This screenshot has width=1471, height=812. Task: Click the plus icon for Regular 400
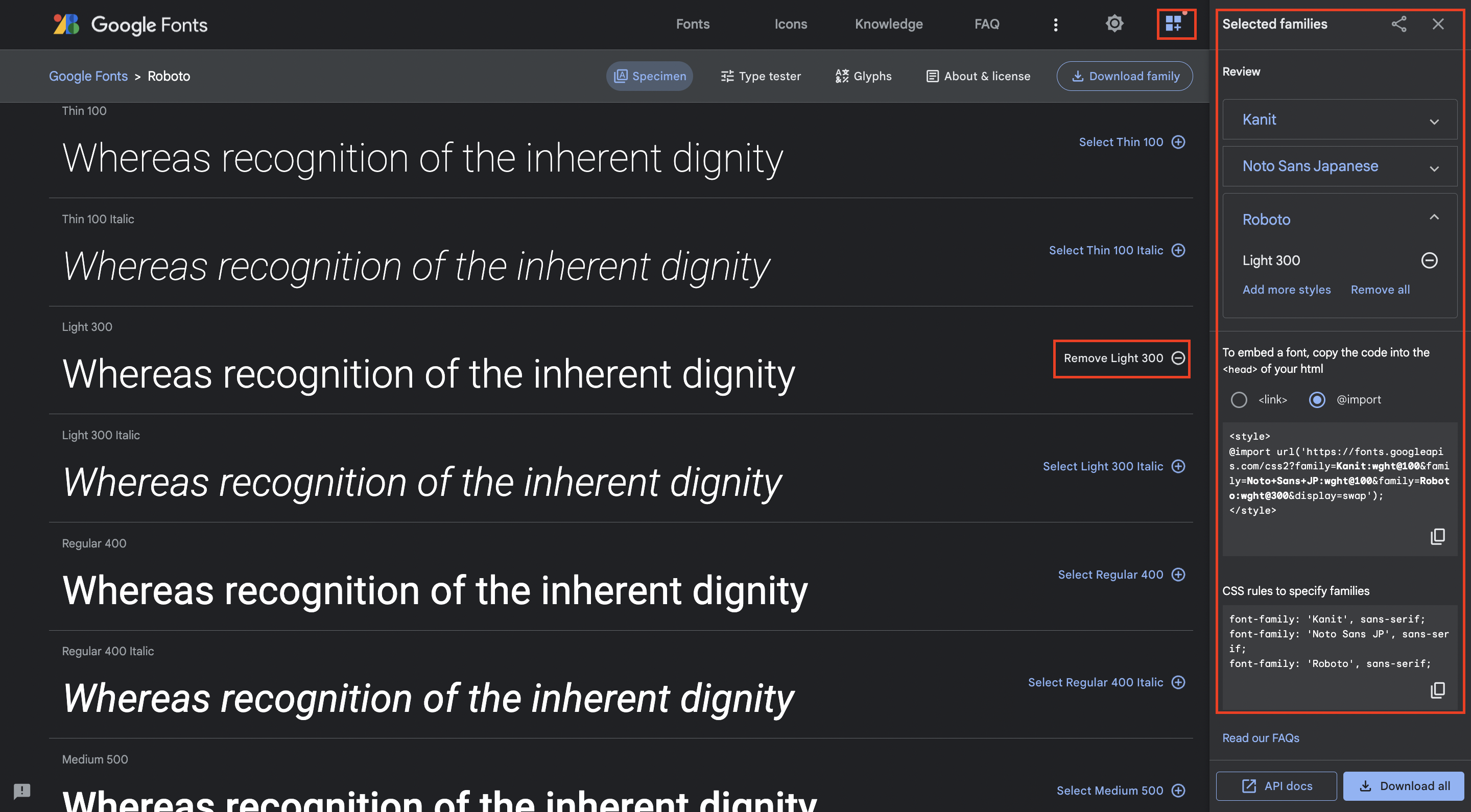1179,575
